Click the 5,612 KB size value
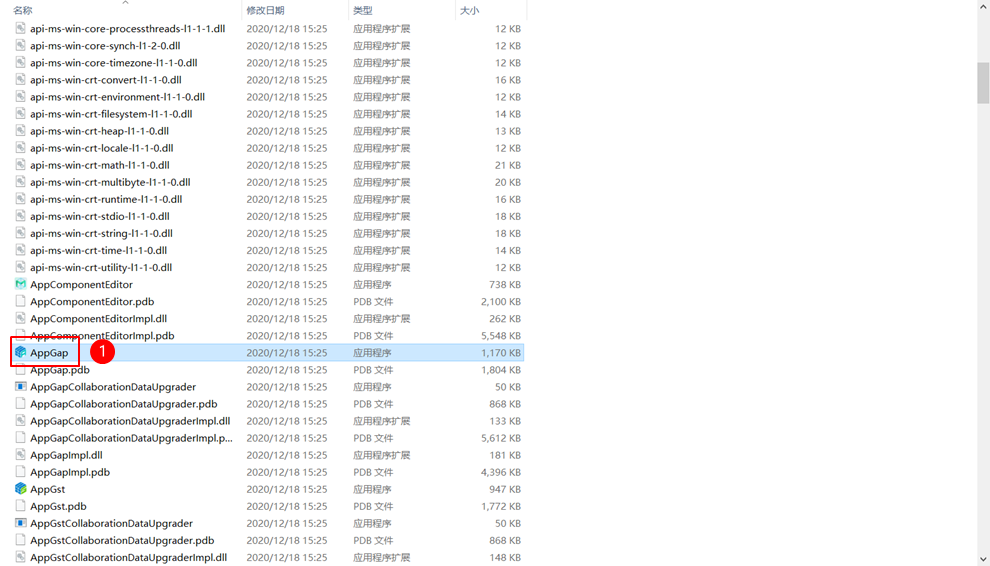Image resolution: width=990 pixels, height=566 pixels. (501, 438)
